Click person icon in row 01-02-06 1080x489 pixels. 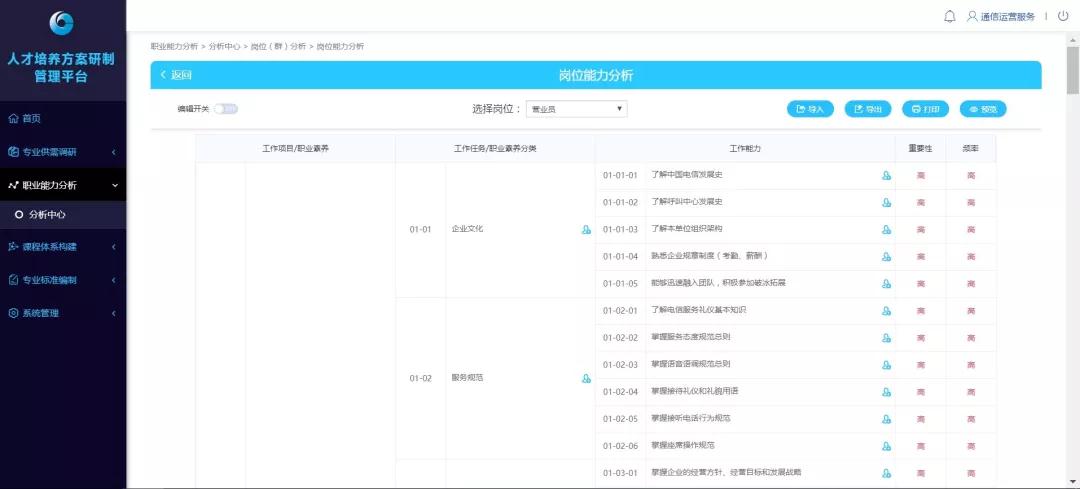click(886, 446)
